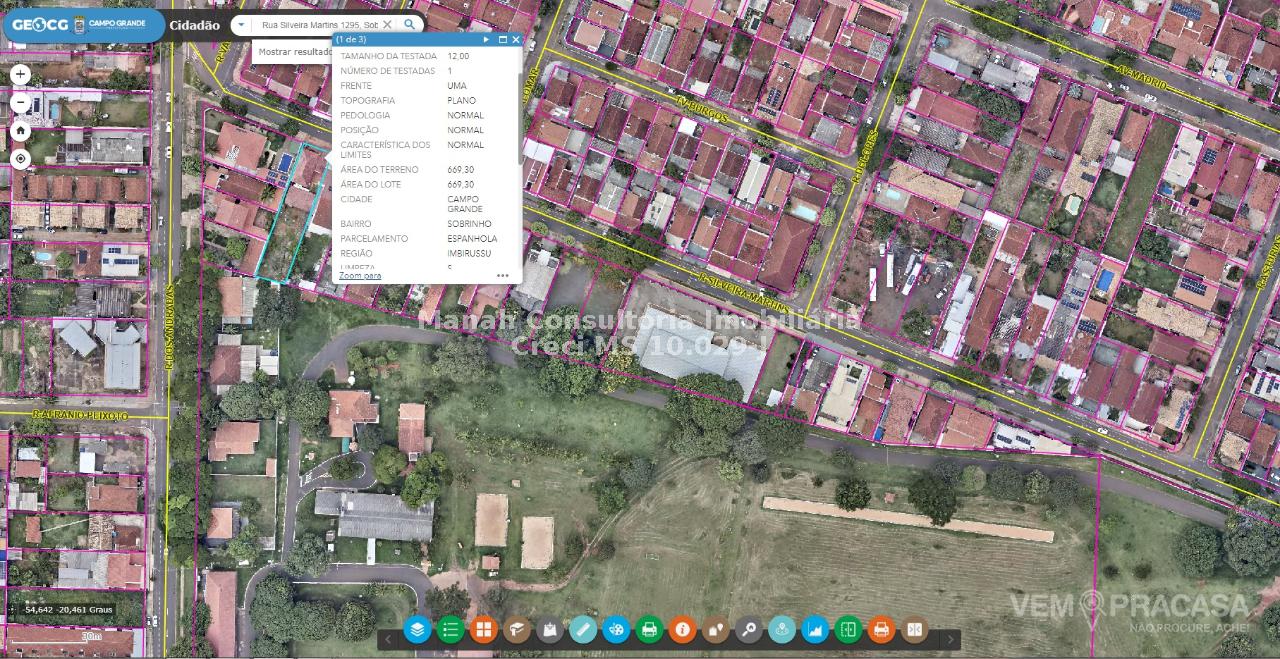Click the Zoom para link
This screenshot has height=659, width=1280.
(360, 274)
